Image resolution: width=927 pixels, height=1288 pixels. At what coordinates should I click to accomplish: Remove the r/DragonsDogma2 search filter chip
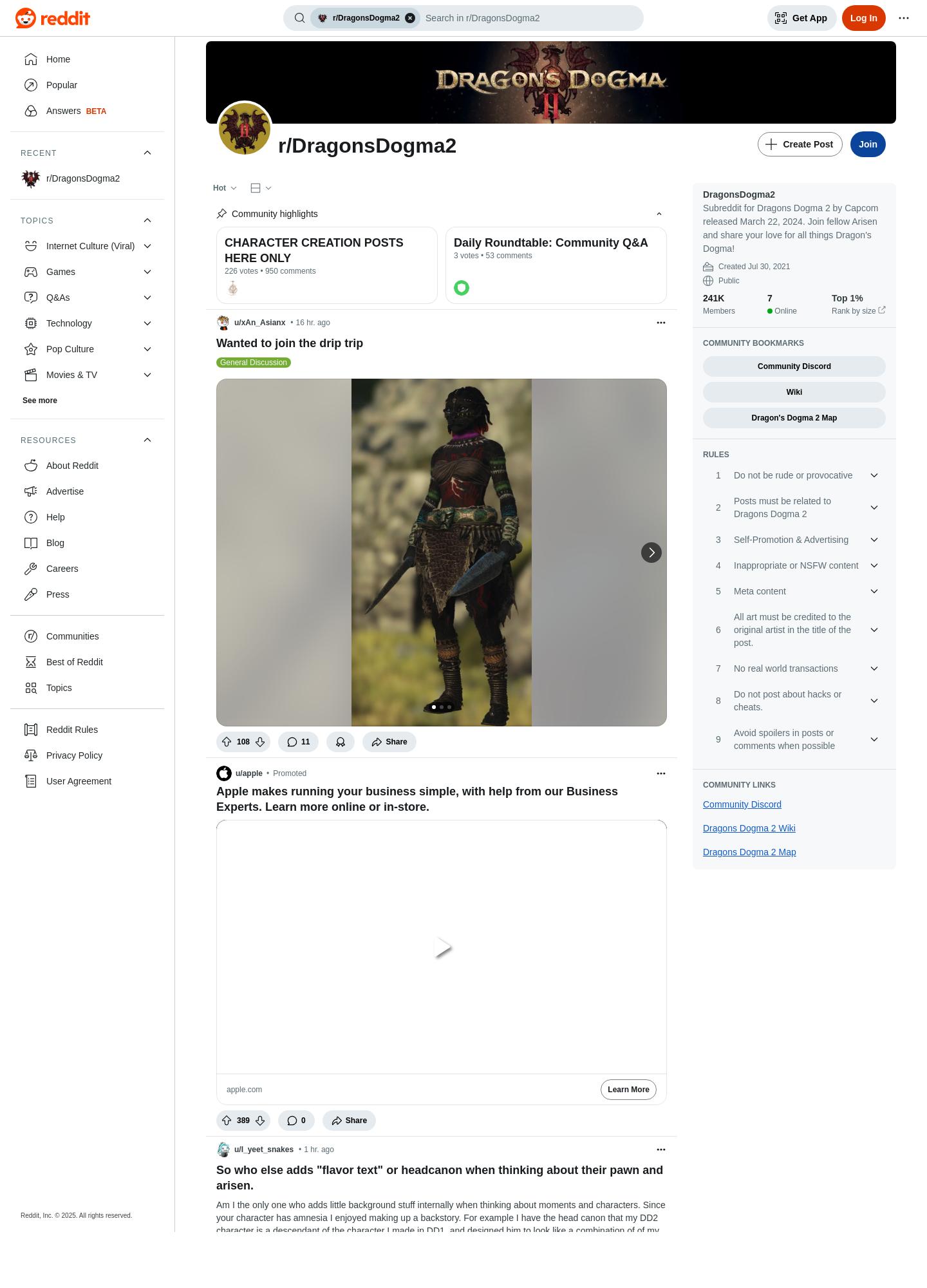[410, 18]
